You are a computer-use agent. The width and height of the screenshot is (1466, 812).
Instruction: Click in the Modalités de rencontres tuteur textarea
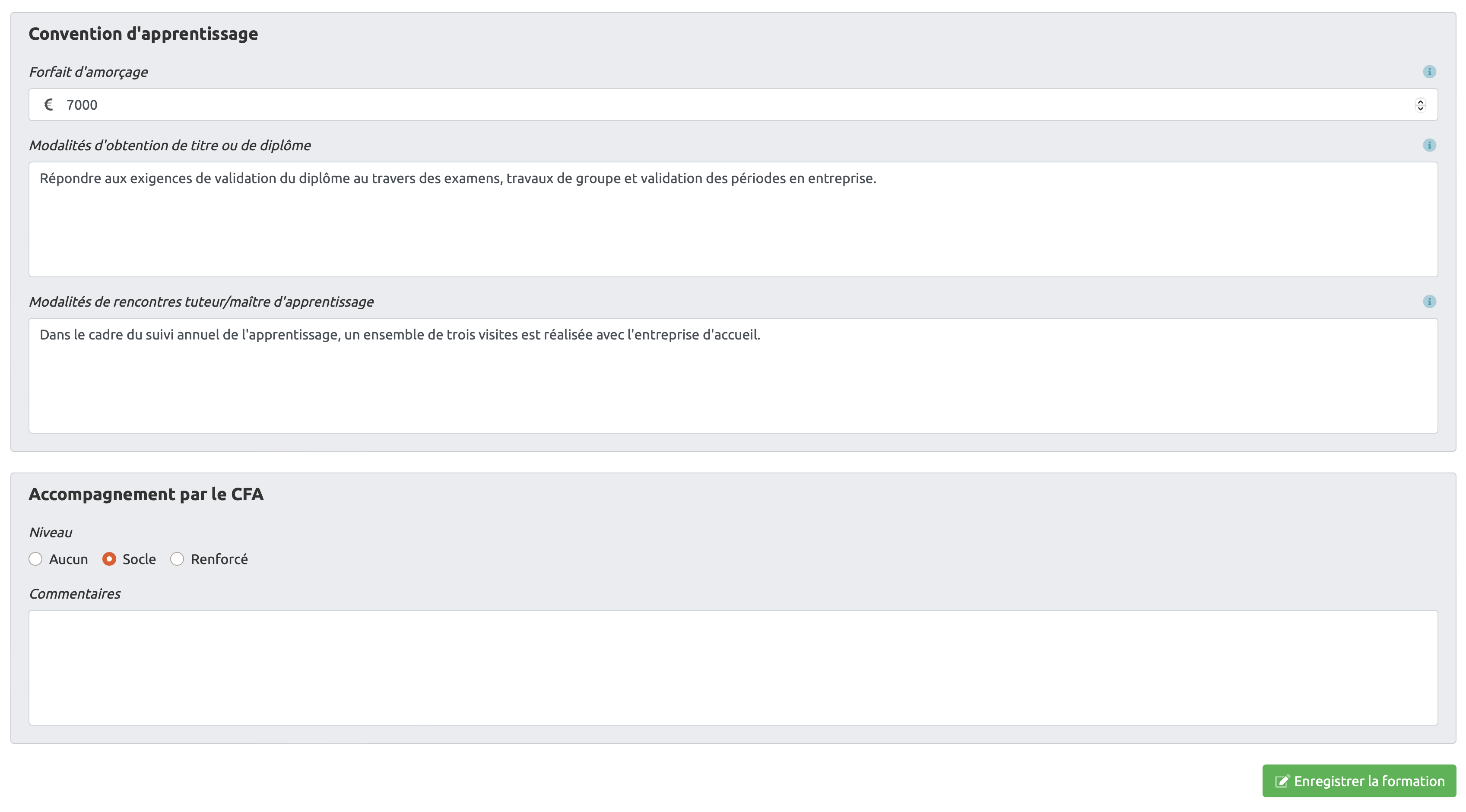click(x=733, y=384)
